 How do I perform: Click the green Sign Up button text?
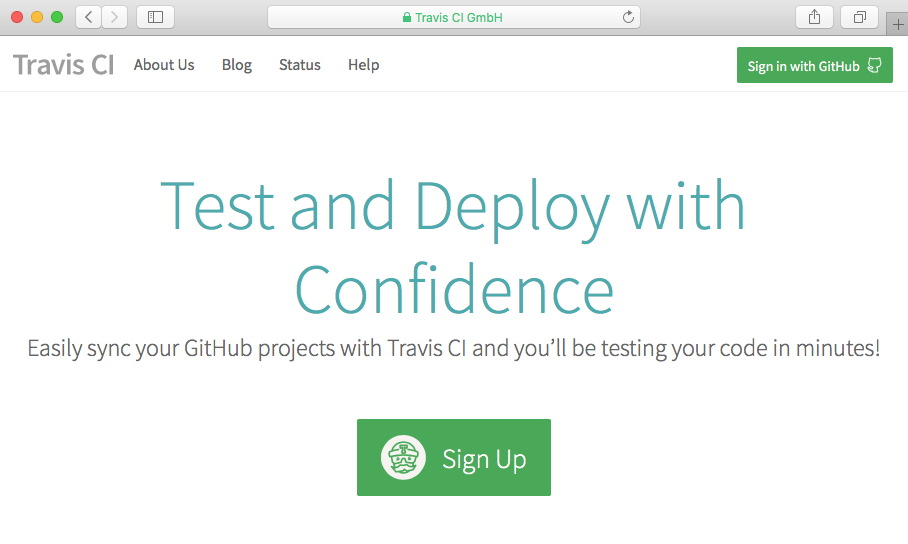pos(484,459)
